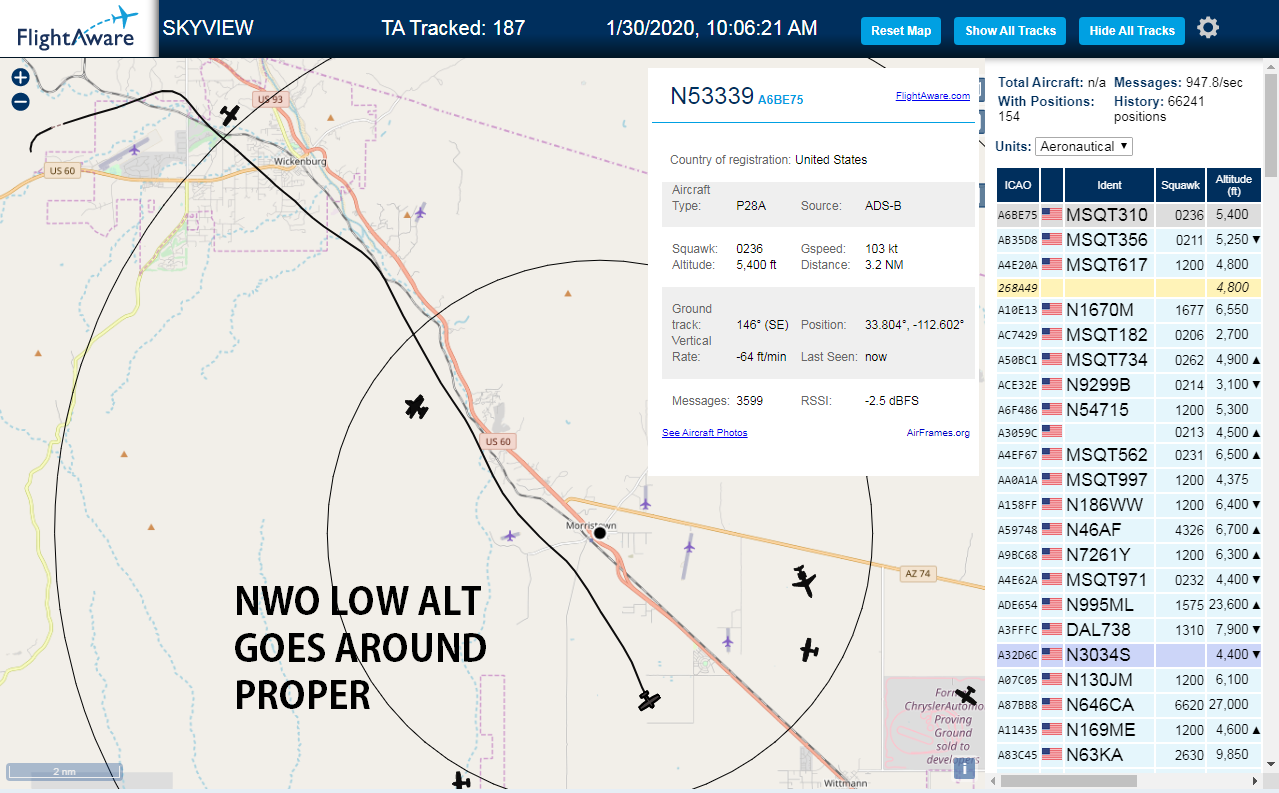Select the N1670M aircraft row
The width and height of the screenshot is (1279, 793).
pyautogui.click(x=1129, y=310)
